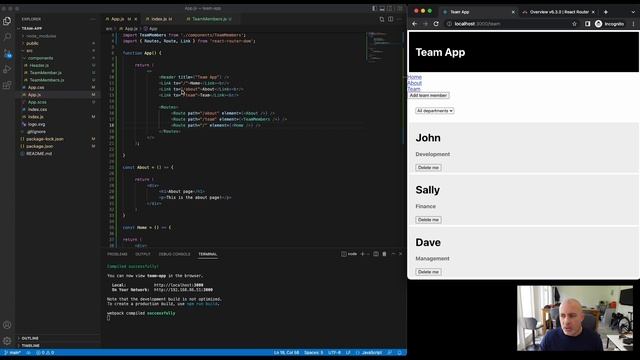Create a new terminal with the plus icon

(x=362, y=254)
